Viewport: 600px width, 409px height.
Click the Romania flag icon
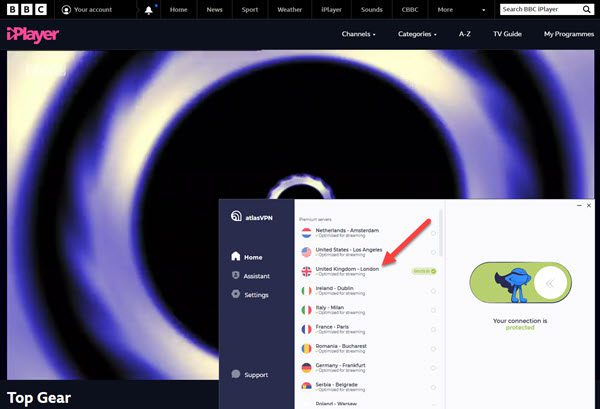click(307, 349)
